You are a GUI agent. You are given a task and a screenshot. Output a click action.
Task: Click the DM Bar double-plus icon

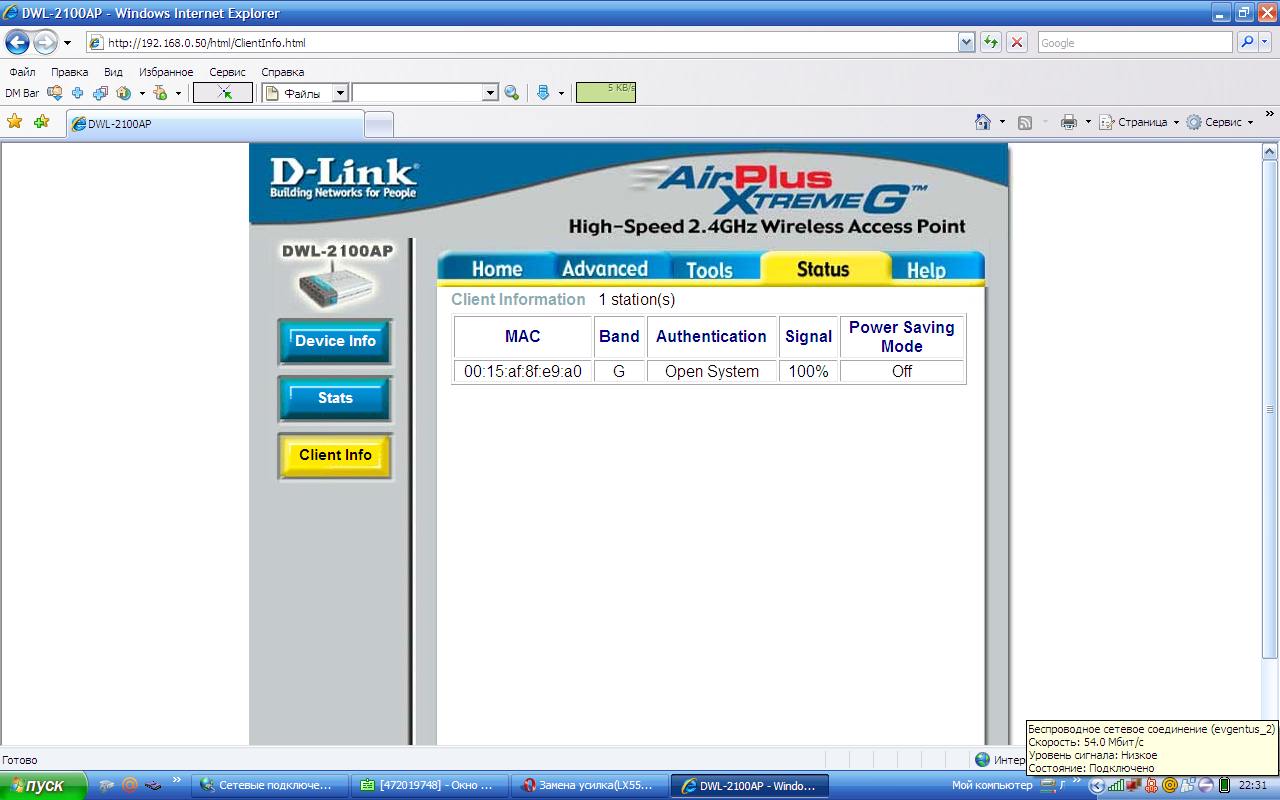(100, 93)
